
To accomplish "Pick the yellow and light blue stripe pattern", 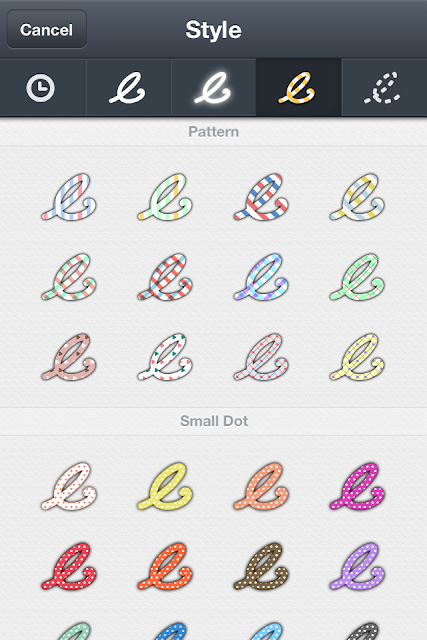I will point(358,197).
